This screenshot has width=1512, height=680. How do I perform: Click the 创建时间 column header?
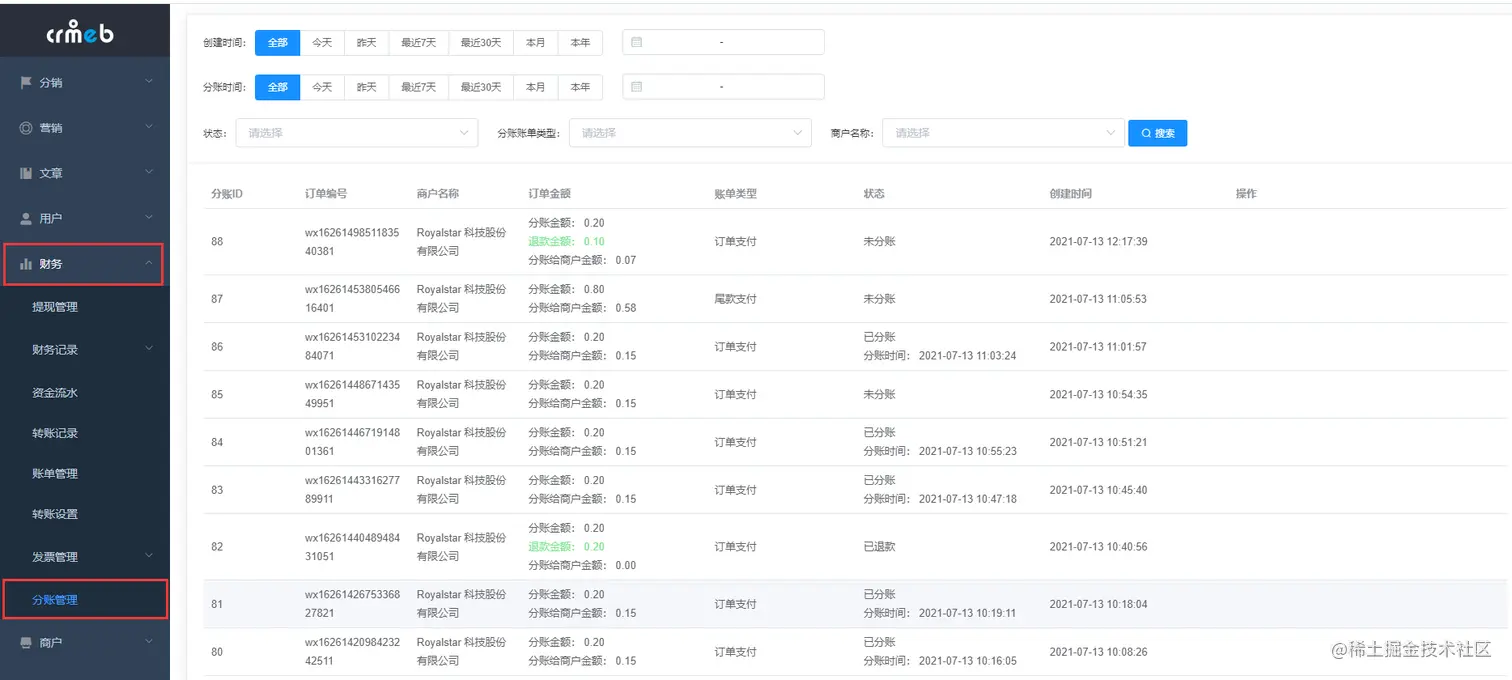[1071, 194]
